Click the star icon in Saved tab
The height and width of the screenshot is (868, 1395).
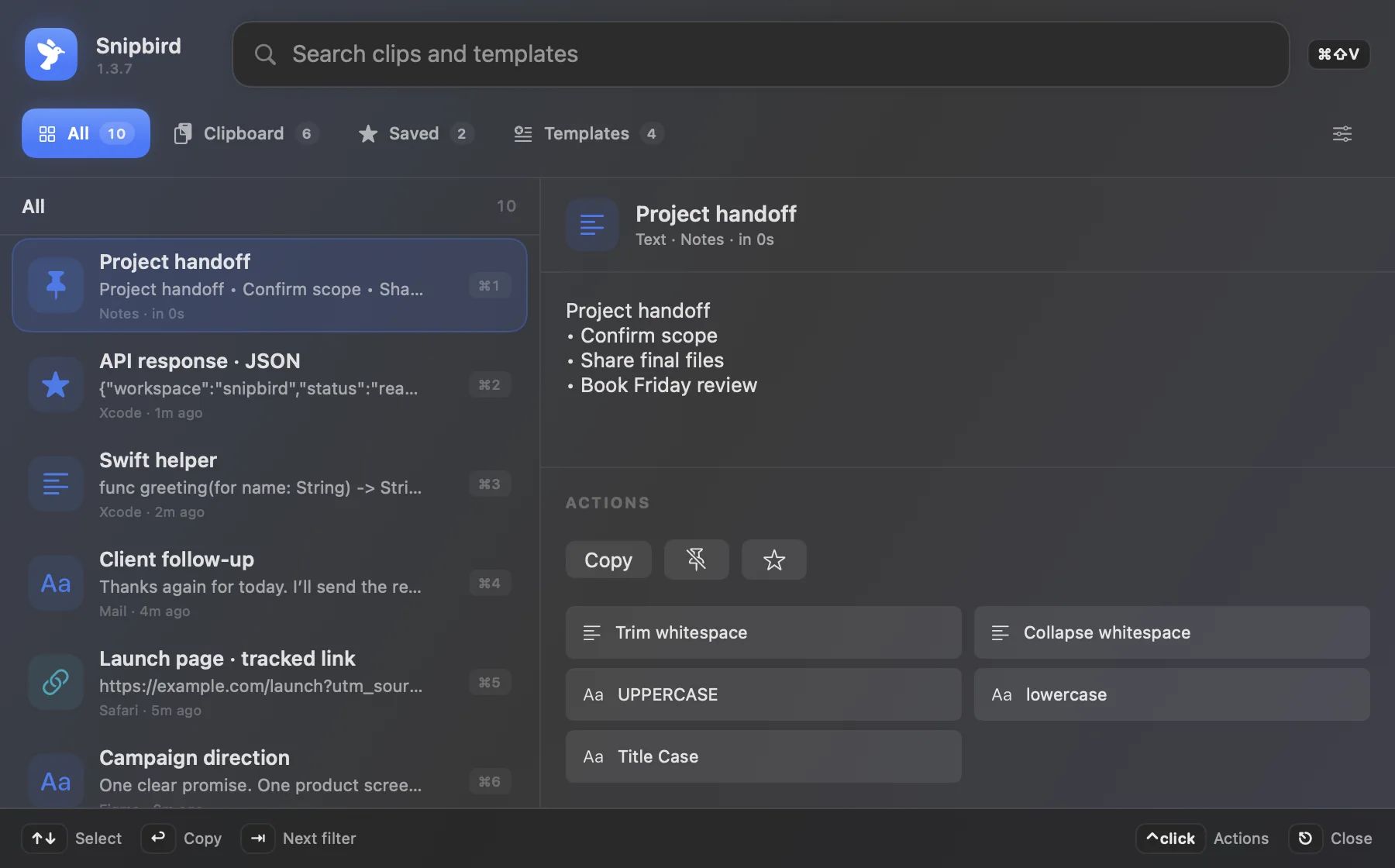coord(368,134)
